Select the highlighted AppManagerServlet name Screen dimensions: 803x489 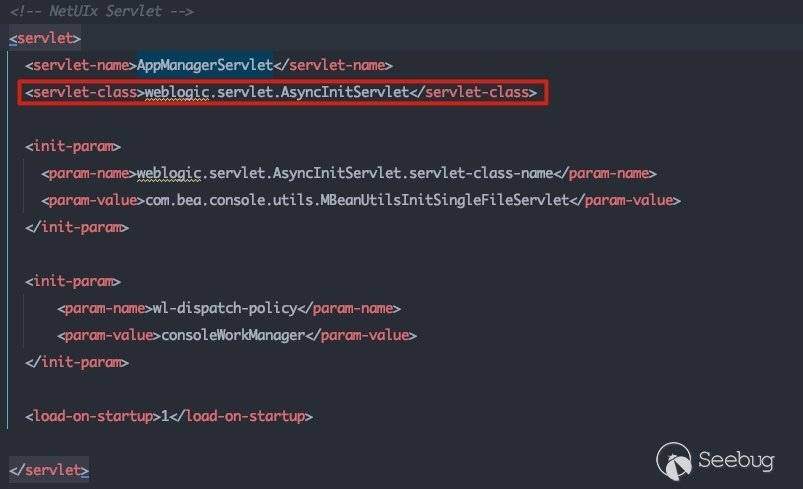(205, 65)
